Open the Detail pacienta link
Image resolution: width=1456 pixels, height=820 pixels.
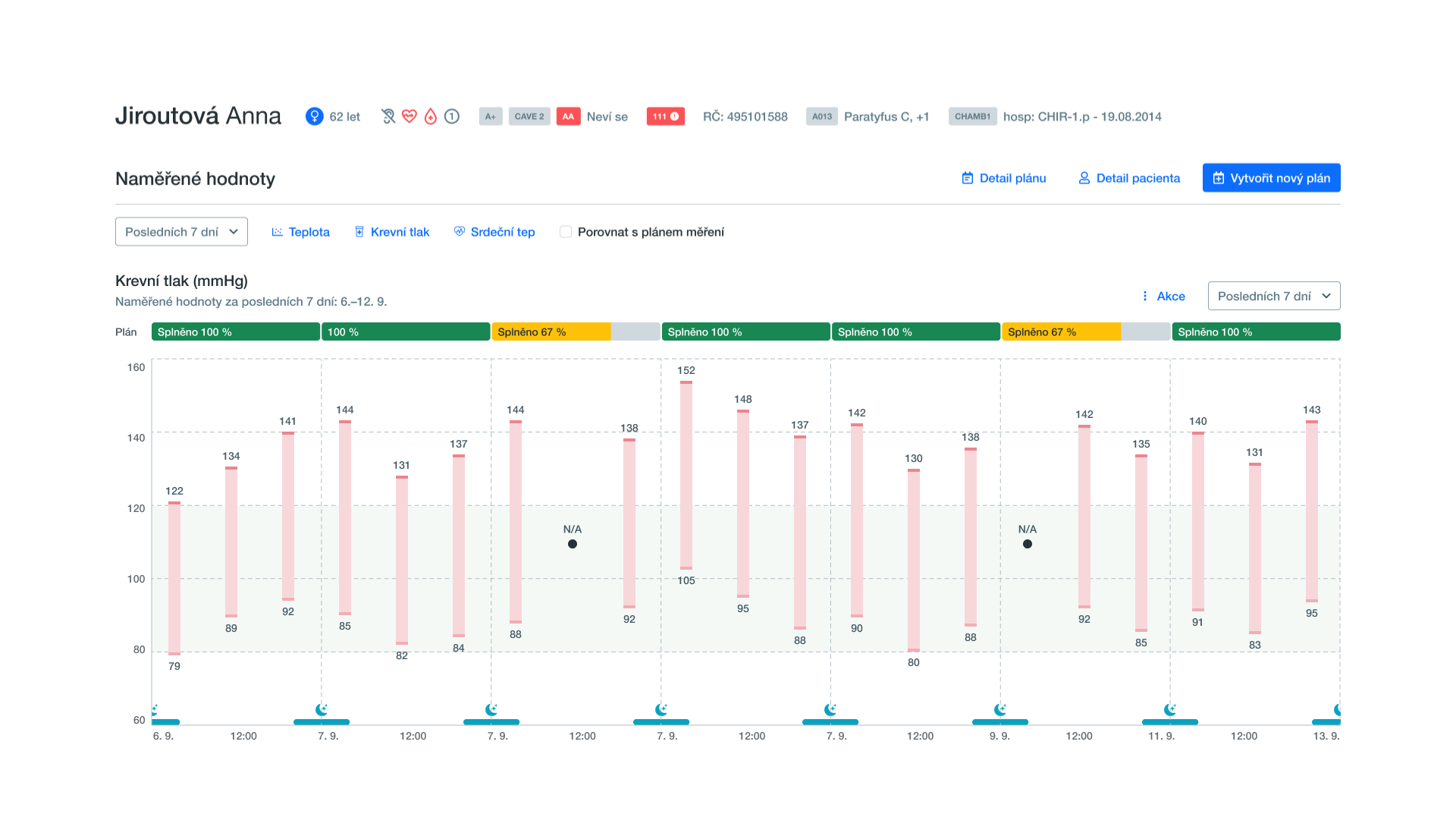[1129, 178]
